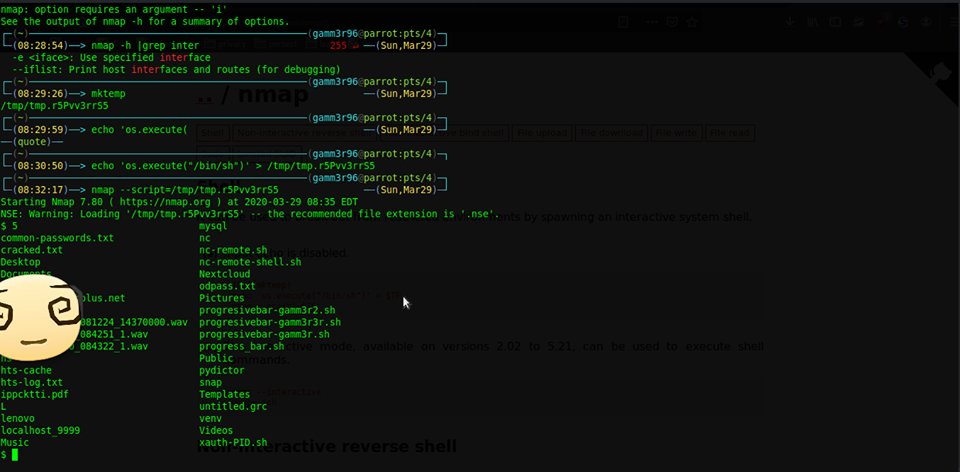Click the 'mktemp' command in the terminal

point(108,94)
